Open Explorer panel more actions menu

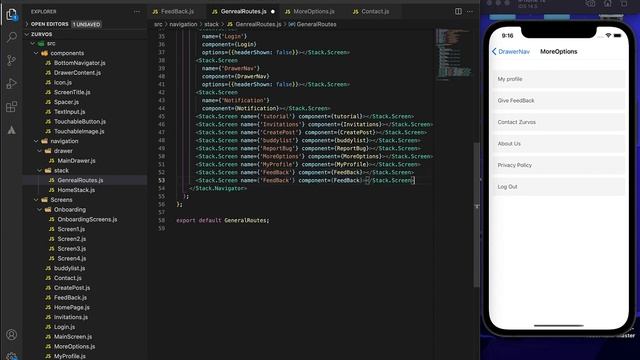(x=137, y=12)
